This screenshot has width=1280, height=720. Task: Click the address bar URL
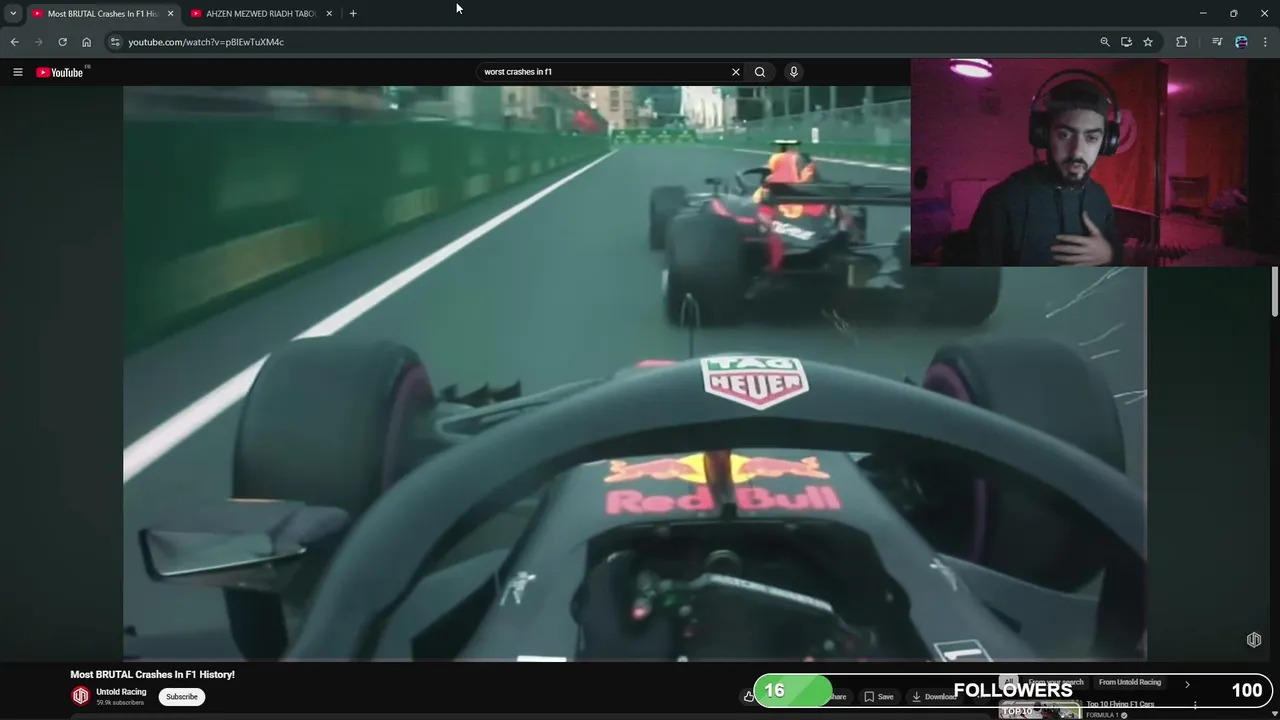[x=206, y=42]
